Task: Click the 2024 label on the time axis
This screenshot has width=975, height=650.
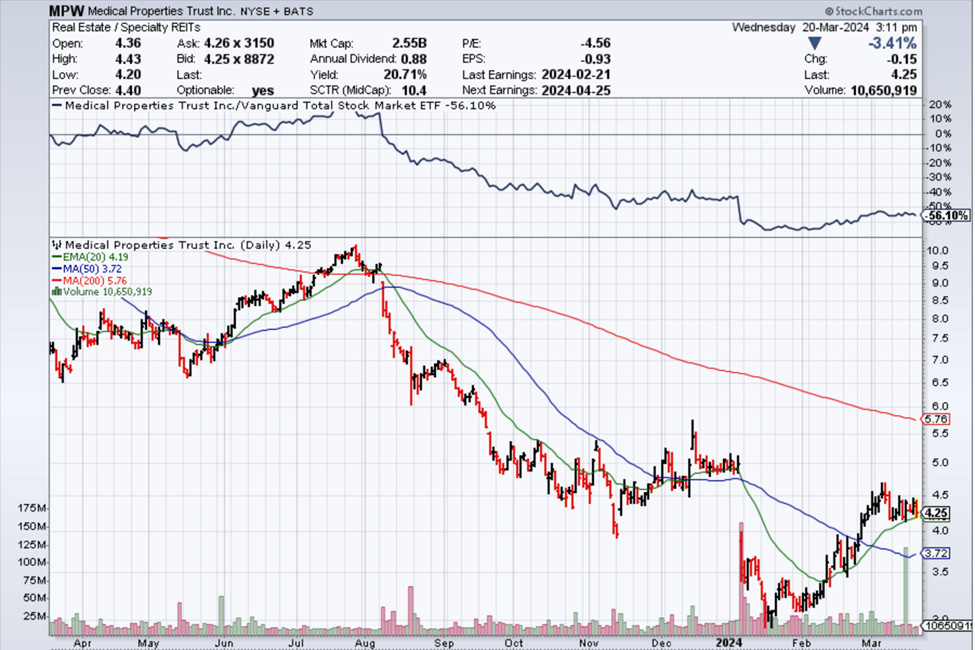Action: 729,643
